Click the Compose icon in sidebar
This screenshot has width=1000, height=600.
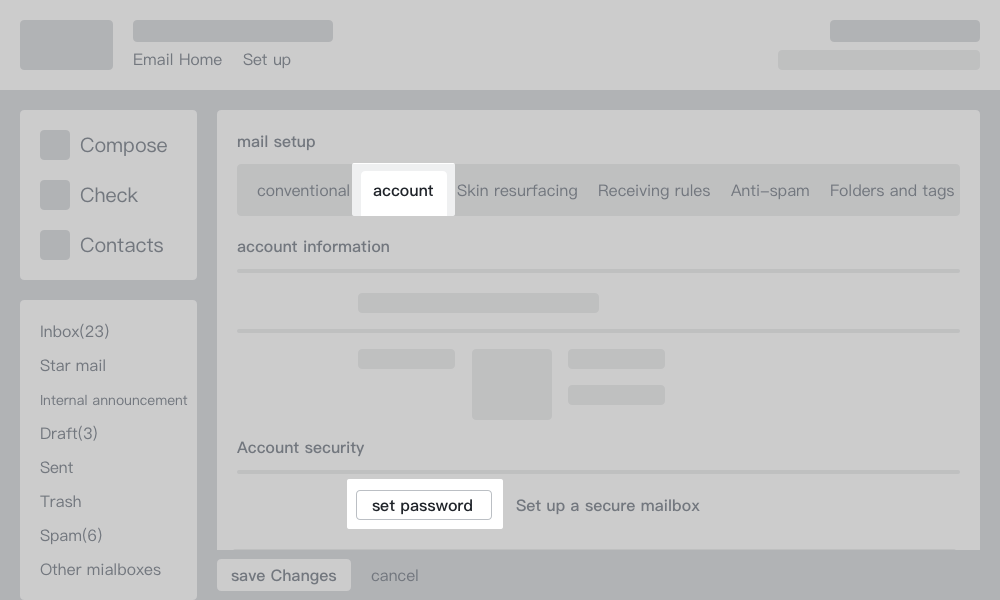click(55, 145)
